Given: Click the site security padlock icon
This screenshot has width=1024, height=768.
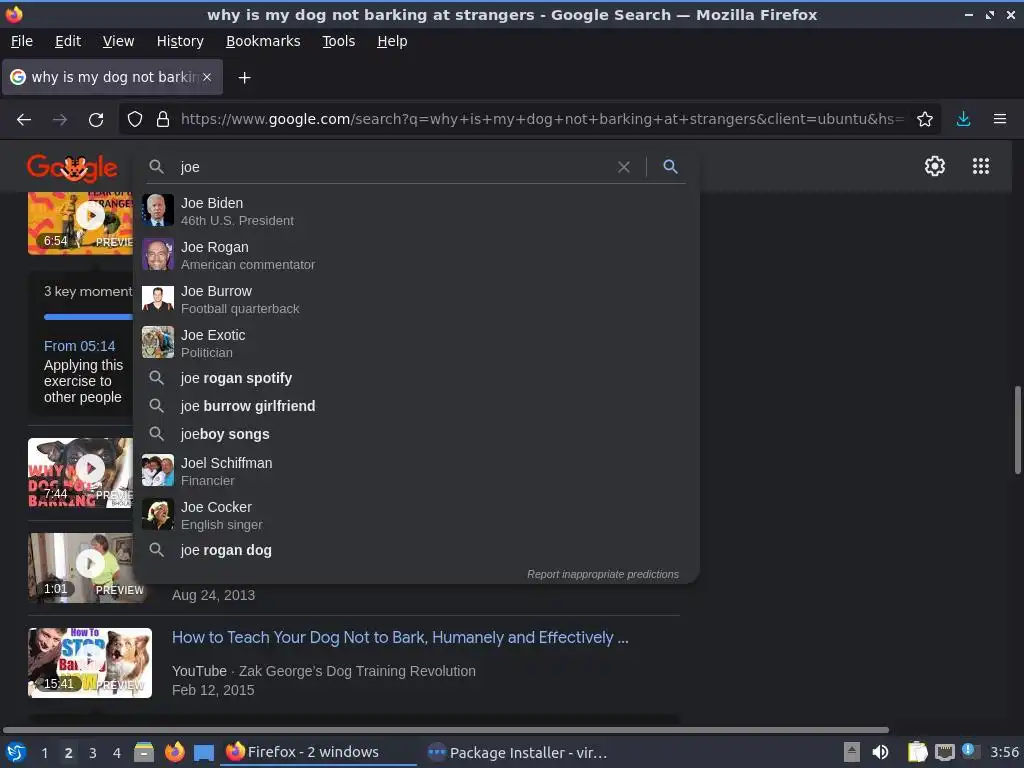Looking at the screenshot, I should tap(163, 120).
